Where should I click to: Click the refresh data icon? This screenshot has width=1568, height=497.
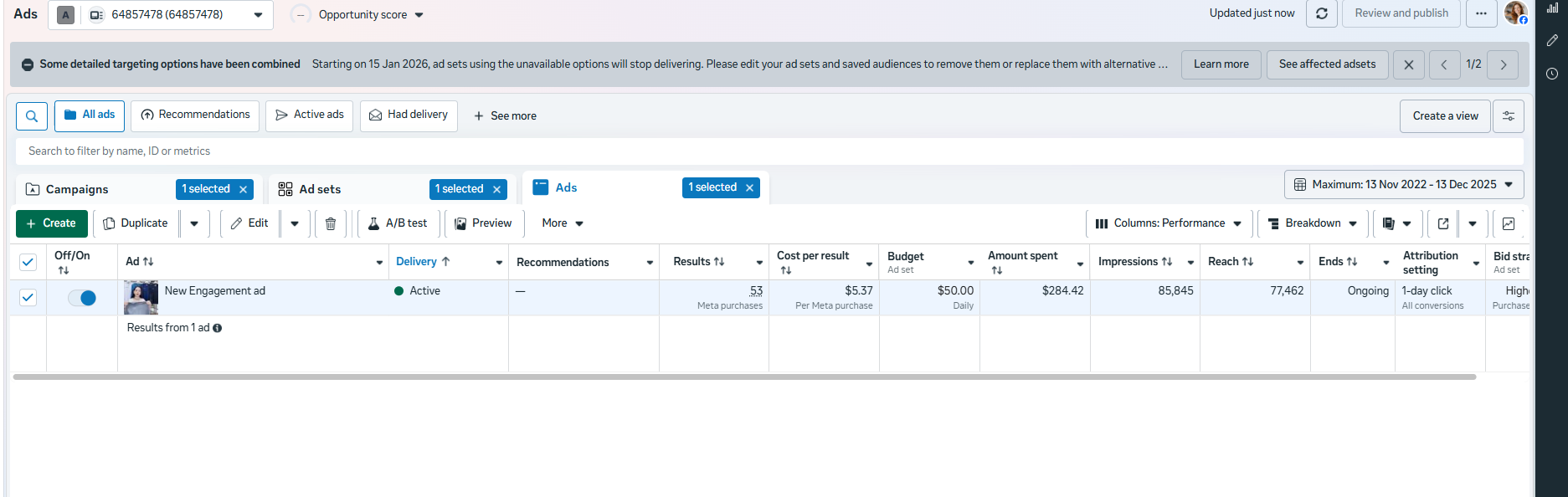1321,13
